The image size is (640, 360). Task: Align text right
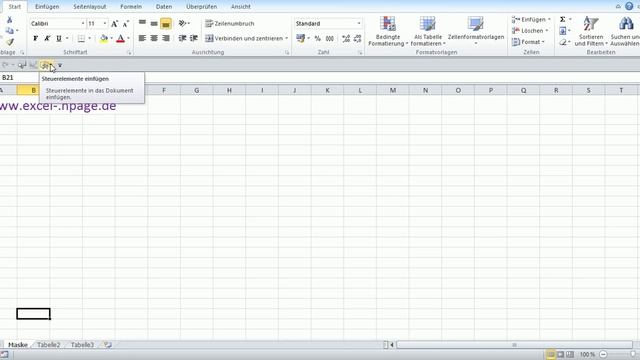click(166, 38)
